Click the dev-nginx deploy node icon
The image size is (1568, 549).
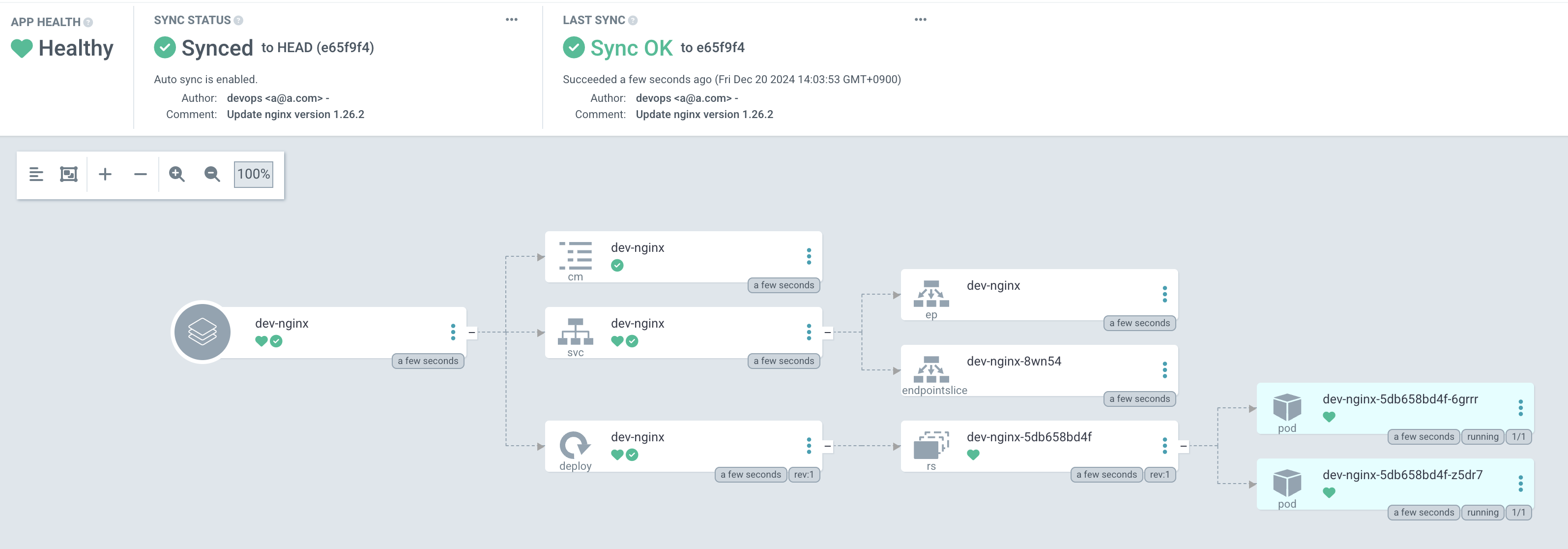[x=575, y=445]
